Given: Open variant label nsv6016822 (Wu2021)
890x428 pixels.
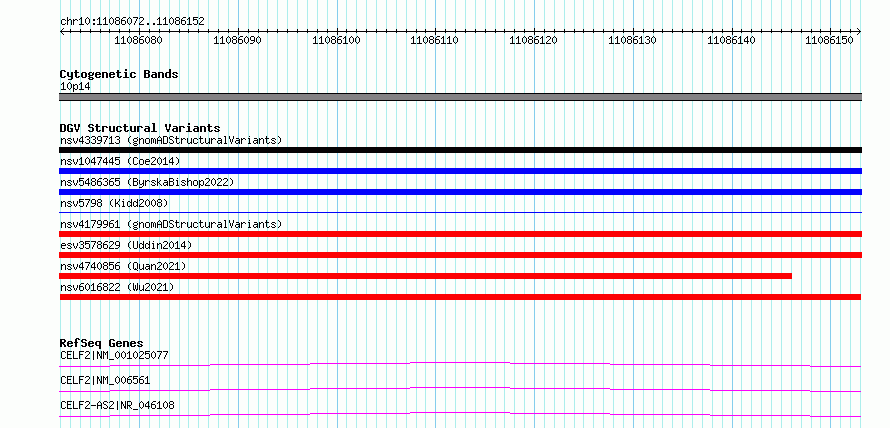Looking at the screenshot, I should [117, 287].
